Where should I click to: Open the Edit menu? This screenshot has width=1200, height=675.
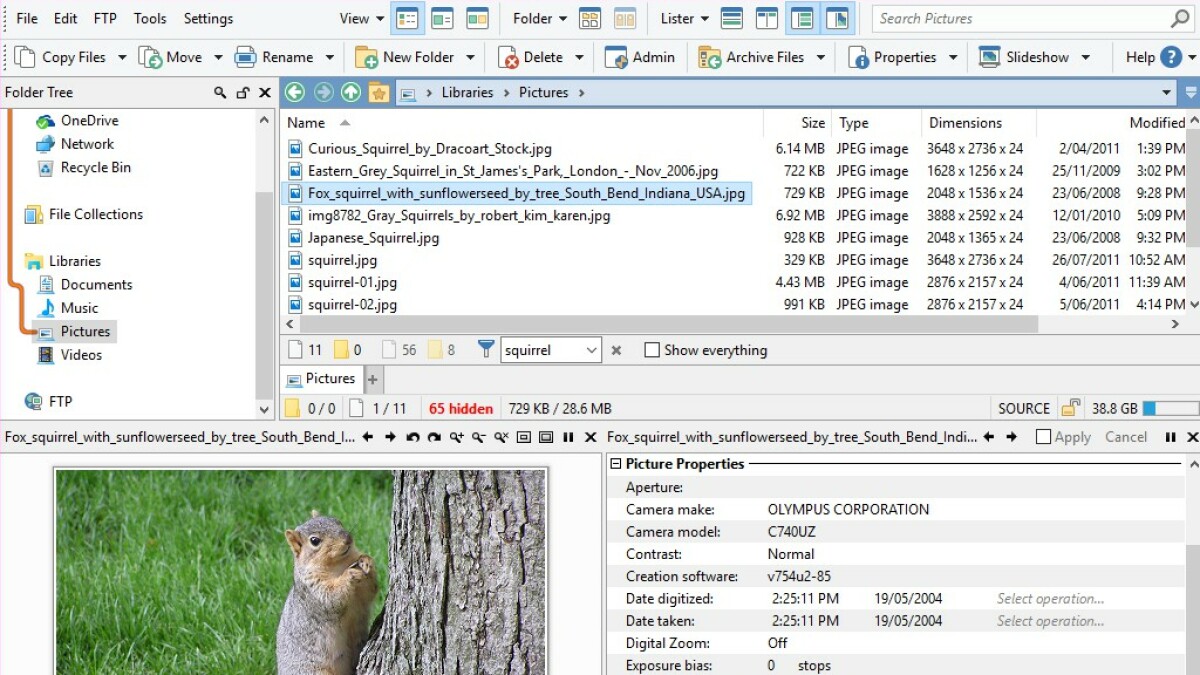(66, 18)
